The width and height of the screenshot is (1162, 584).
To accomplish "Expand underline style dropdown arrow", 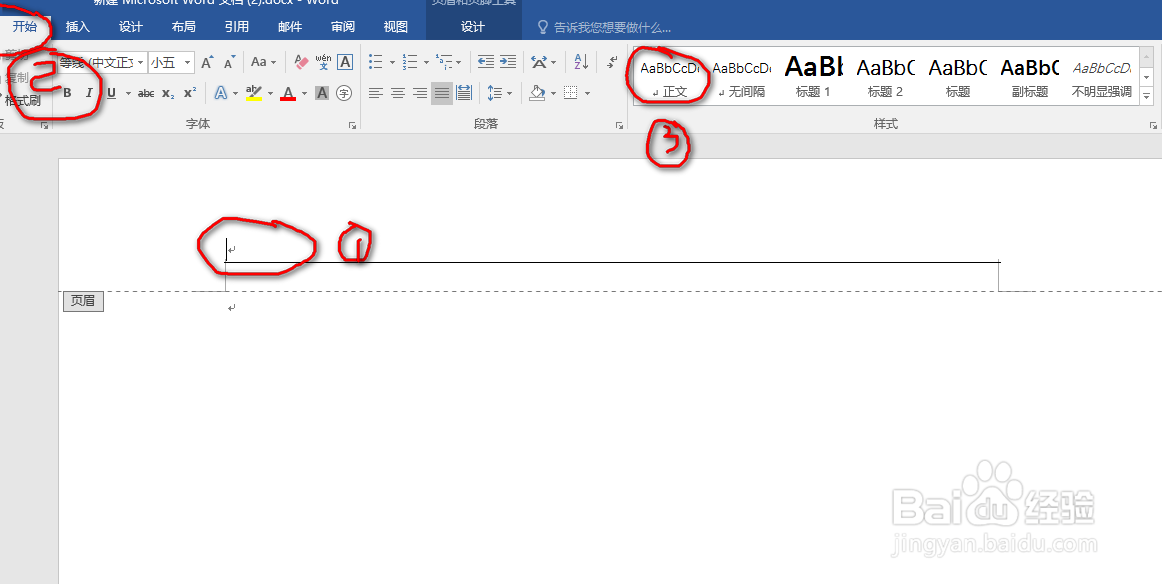I will click(x=127, y=93).
